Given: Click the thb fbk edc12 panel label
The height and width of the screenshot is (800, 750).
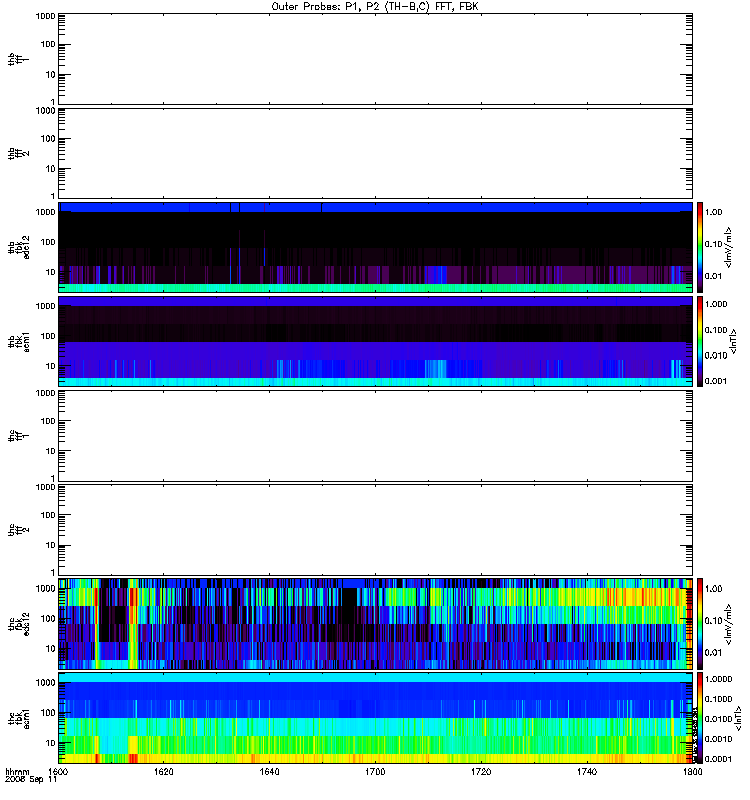Looking at the screenshot, I should click(x=18, y=247).
